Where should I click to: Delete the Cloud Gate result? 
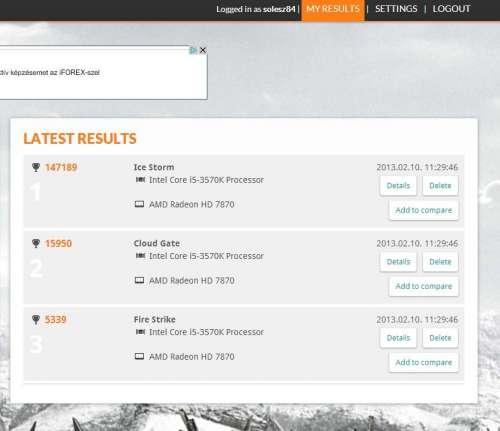pos(440,262)
